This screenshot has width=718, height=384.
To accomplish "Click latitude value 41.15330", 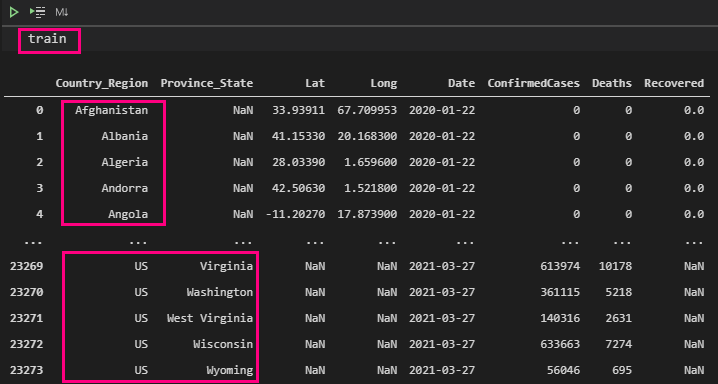I will [299, 136].
